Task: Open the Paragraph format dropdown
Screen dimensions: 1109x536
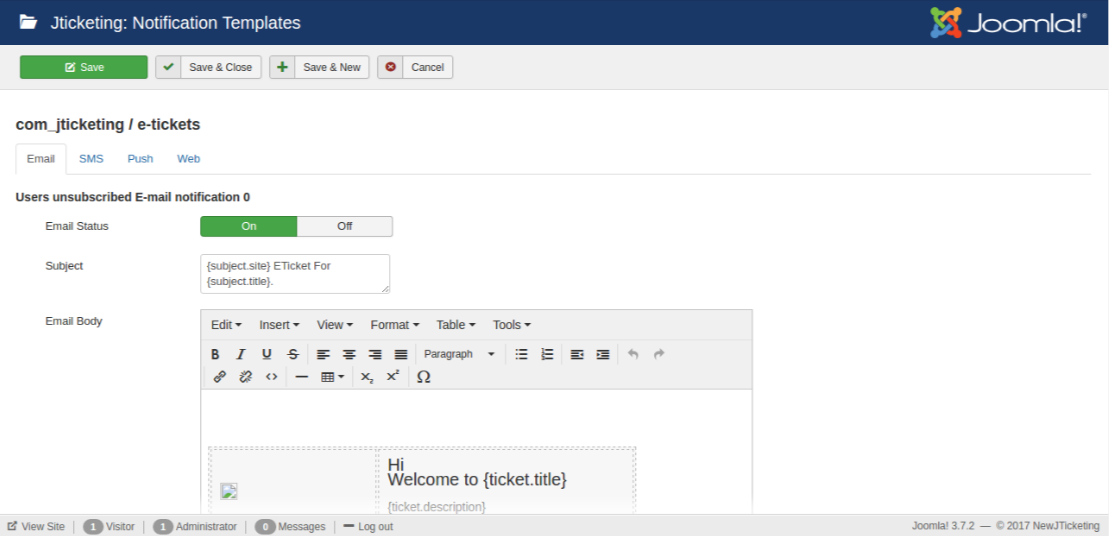Action: (x=459, y=354)
